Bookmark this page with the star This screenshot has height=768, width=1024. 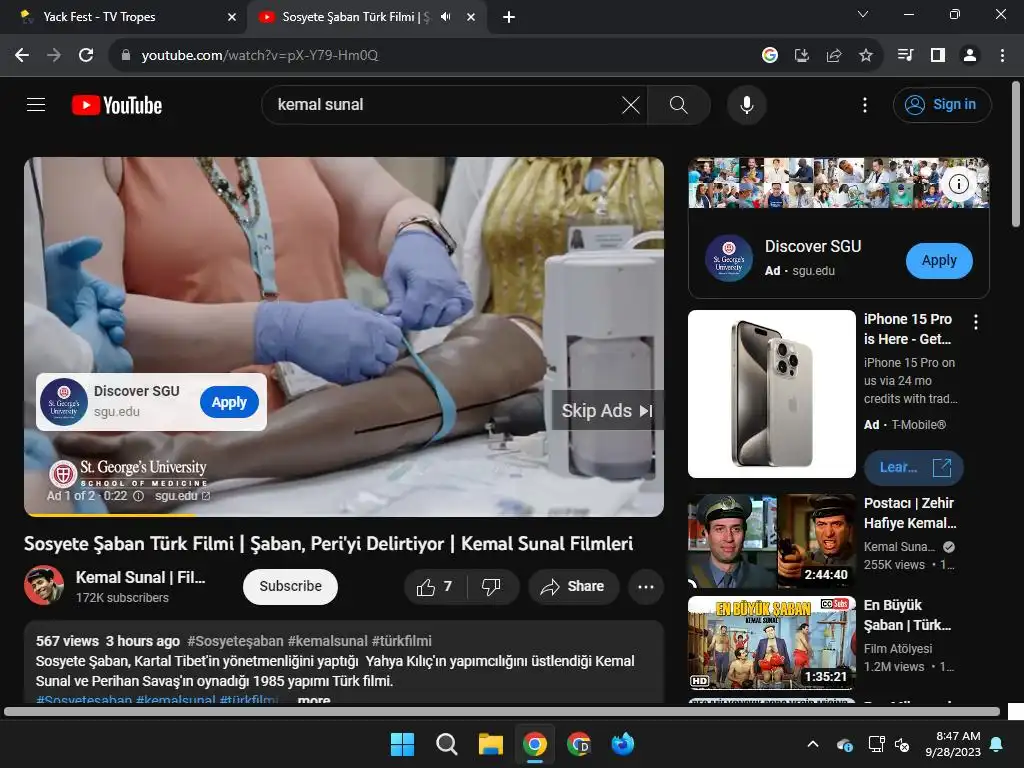(866, 56)
